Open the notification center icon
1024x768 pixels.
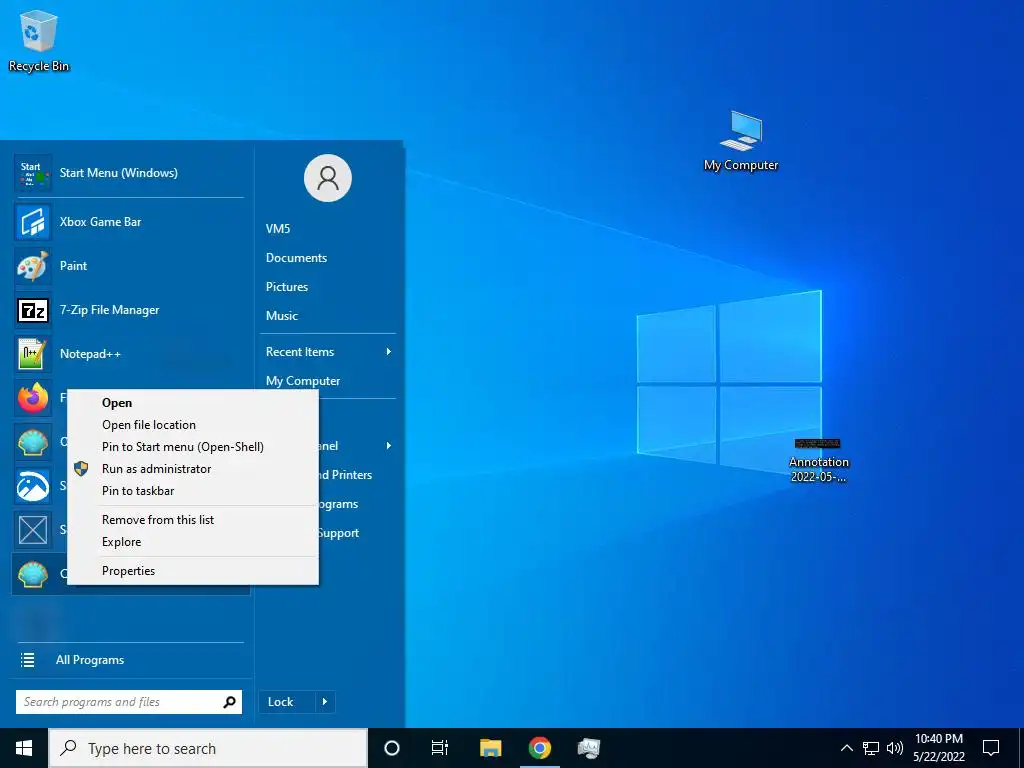coord(991,748)
